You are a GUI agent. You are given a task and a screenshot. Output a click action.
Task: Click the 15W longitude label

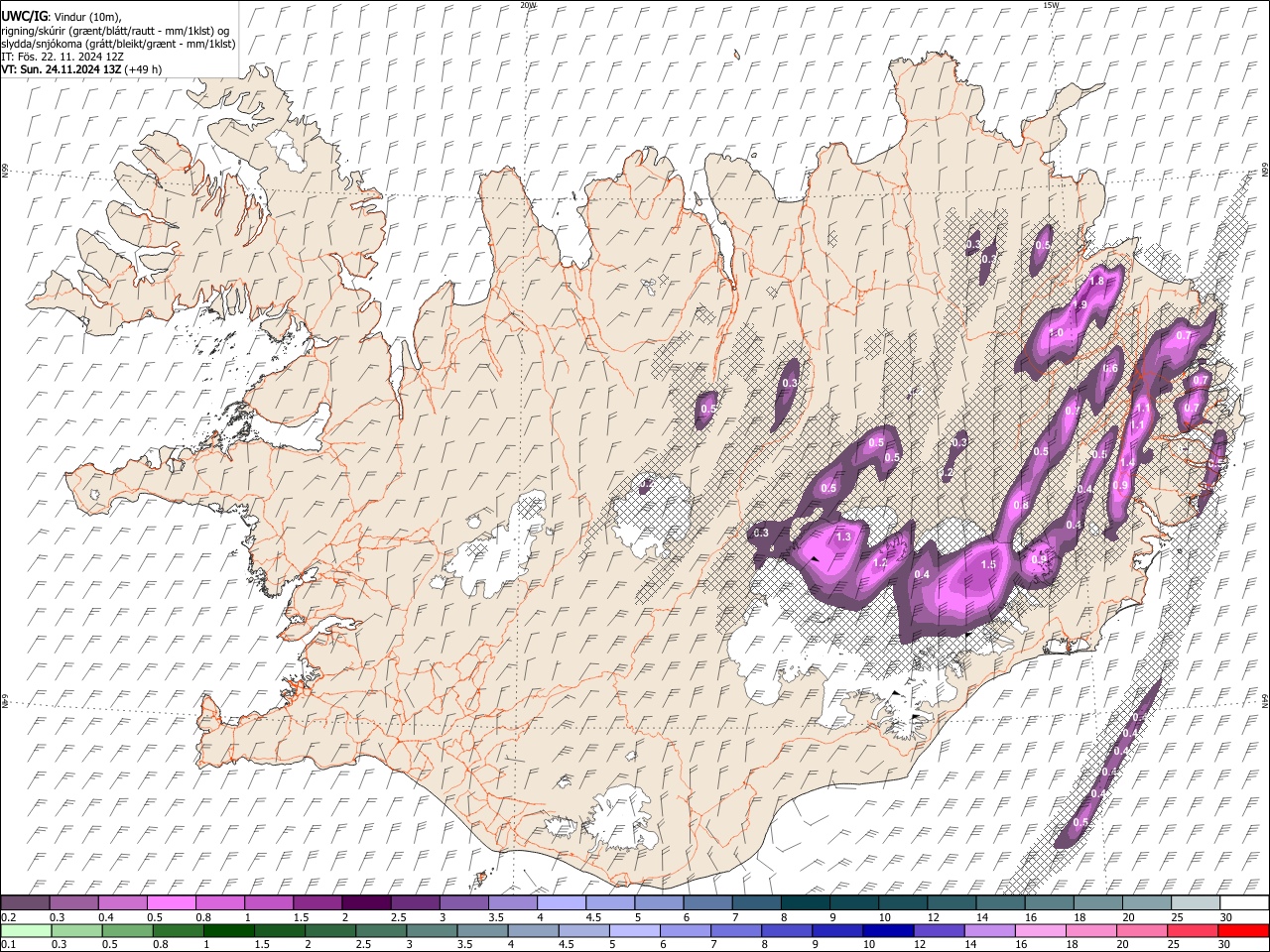click(x=1051, y=5)
